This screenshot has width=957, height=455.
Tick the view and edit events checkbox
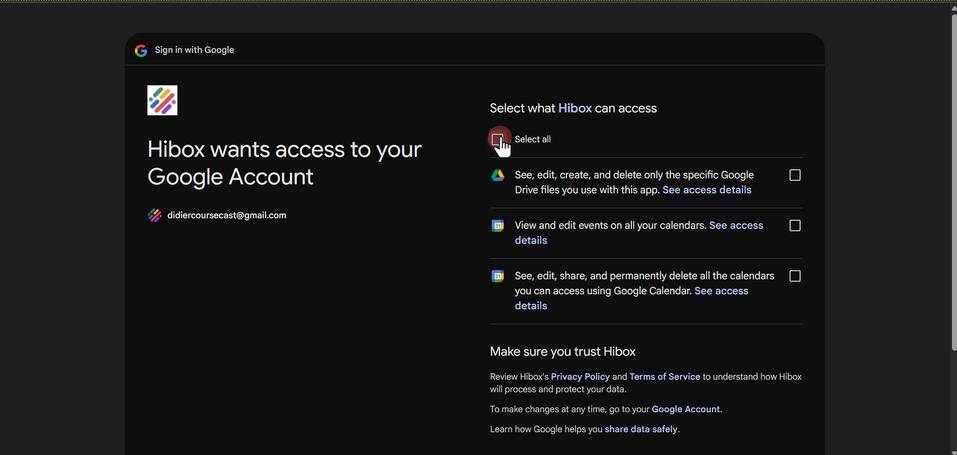(x=795, y=226)
